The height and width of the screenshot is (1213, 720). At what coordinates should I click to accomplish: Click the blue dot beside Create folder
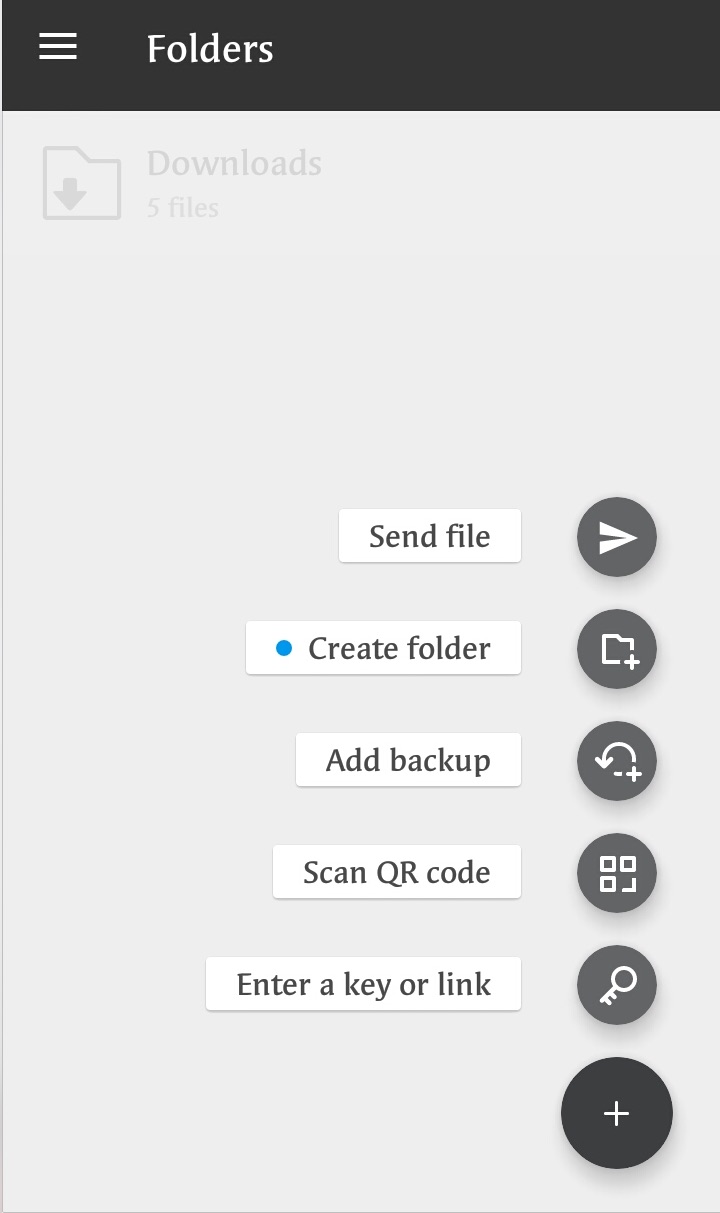[284, 648]
